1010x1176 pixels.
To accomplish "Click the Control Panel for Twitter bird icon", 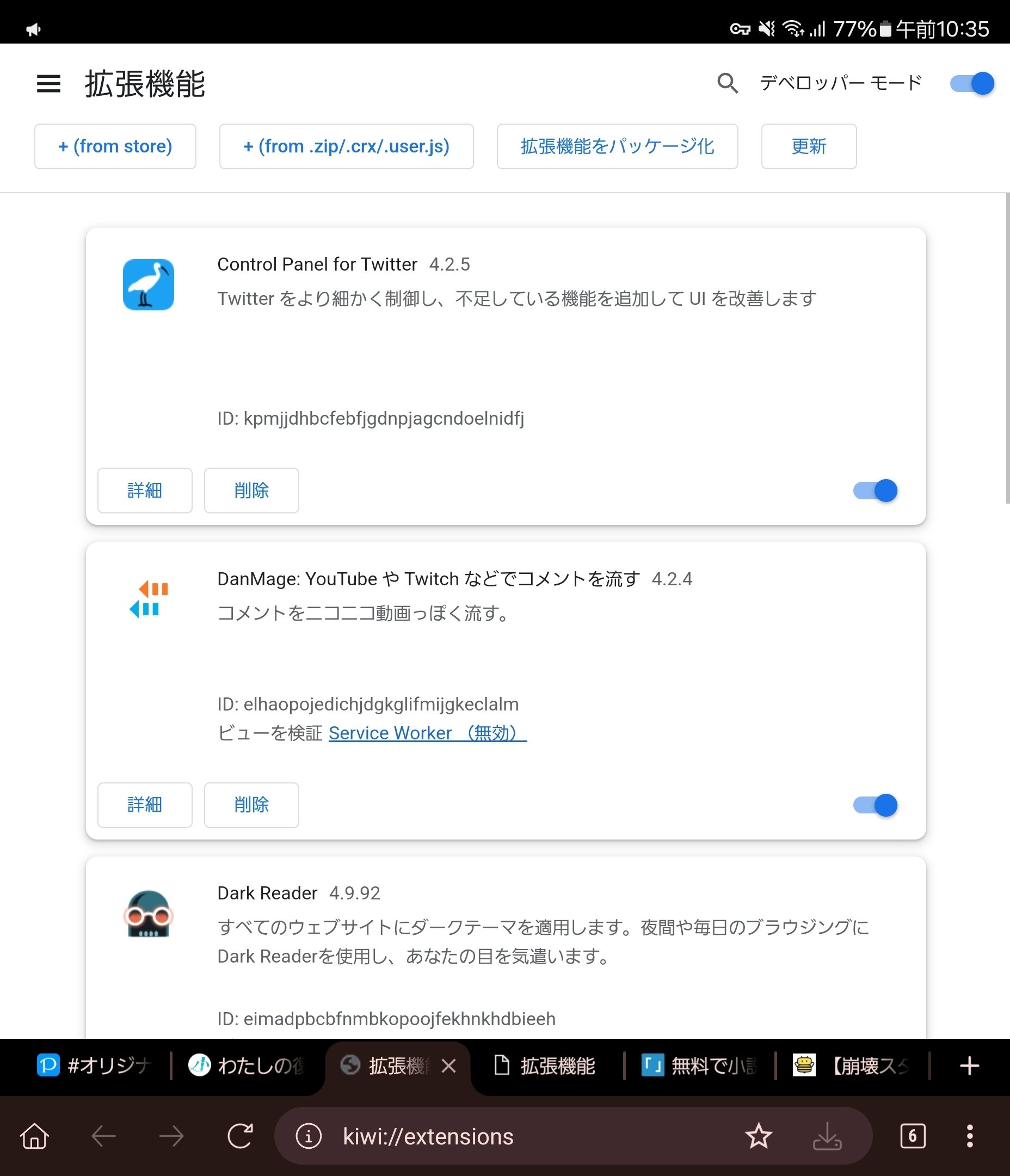I will pyautogui.click(x=149, y=285).
